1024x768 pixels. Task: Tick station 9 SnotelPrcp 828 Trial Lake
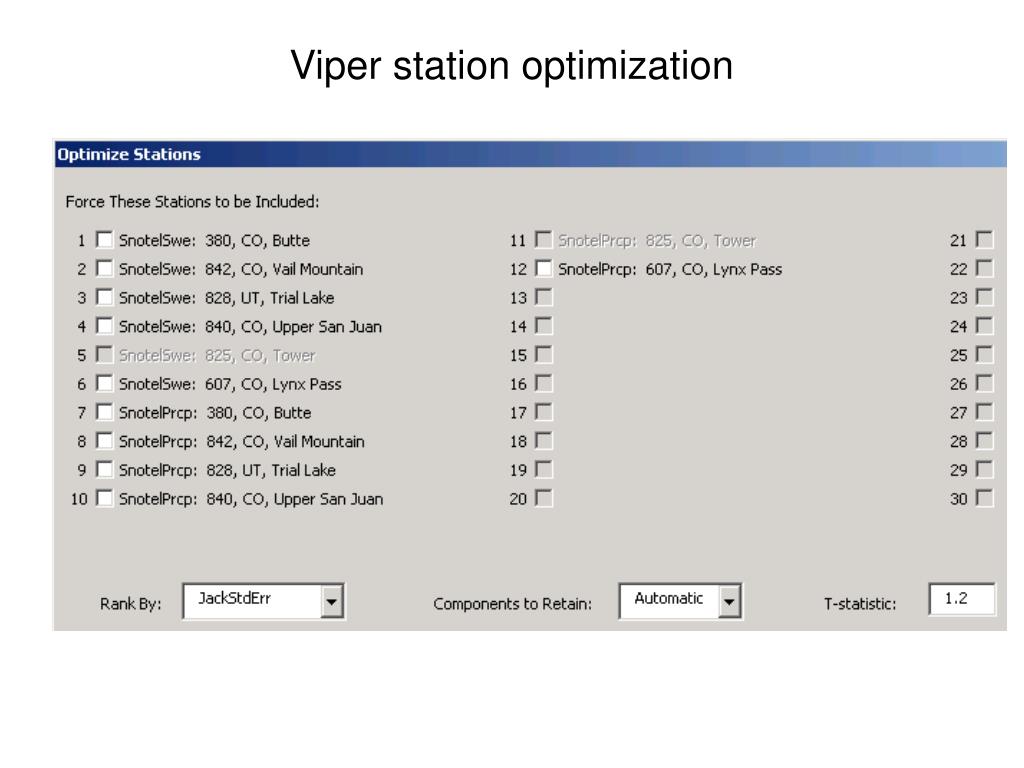pos(104,470)
